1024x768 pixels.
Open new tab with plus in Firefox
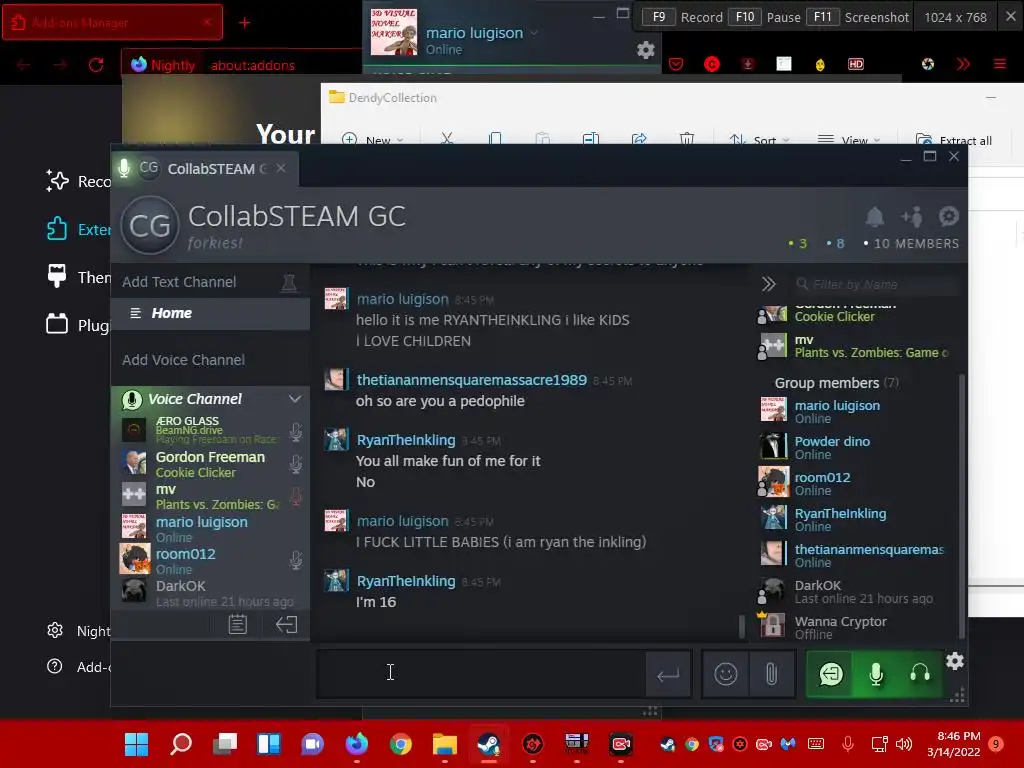[244, 23]
